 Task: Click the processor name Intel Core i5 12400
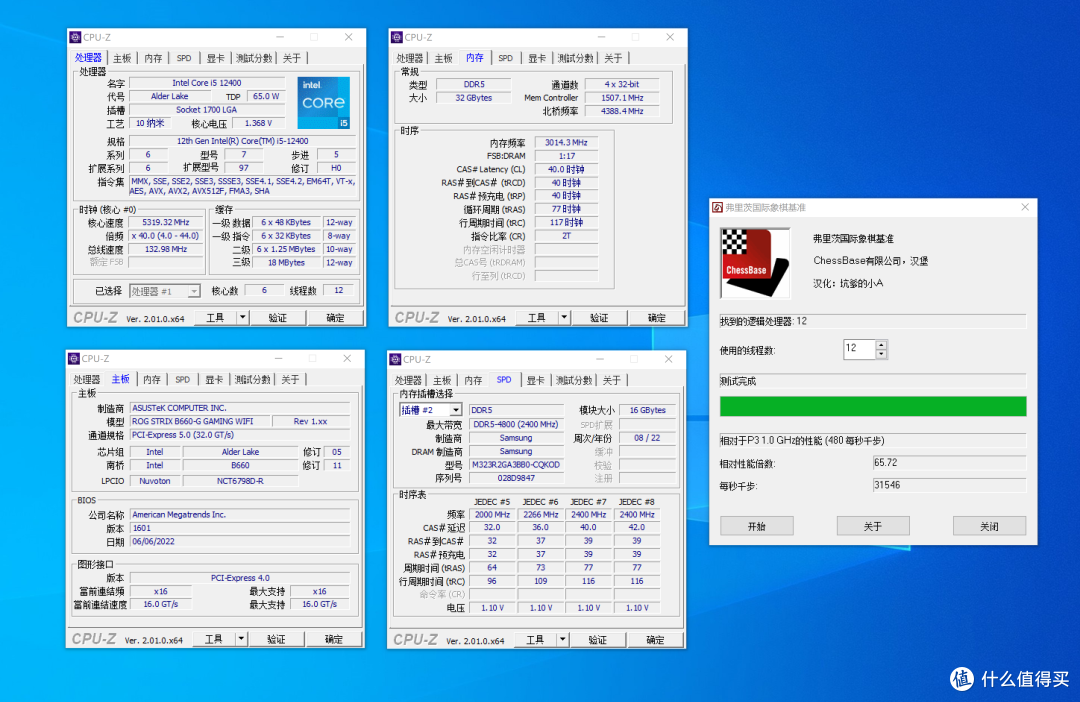click(207, 83)
